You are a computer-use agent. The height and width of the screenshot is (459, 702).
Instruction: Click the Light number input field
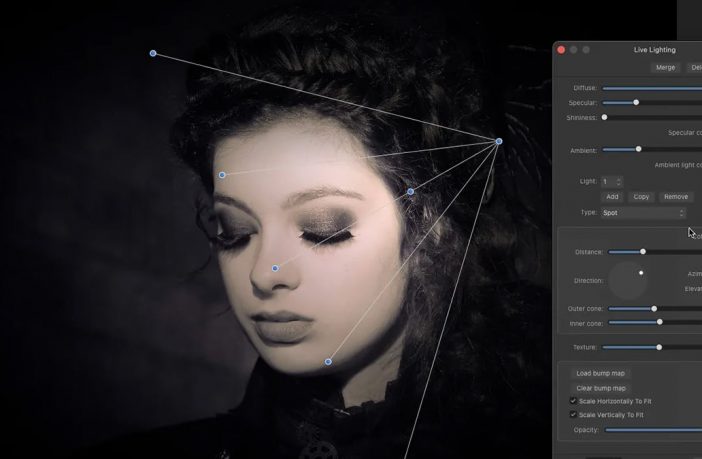[x=608, y=181]
